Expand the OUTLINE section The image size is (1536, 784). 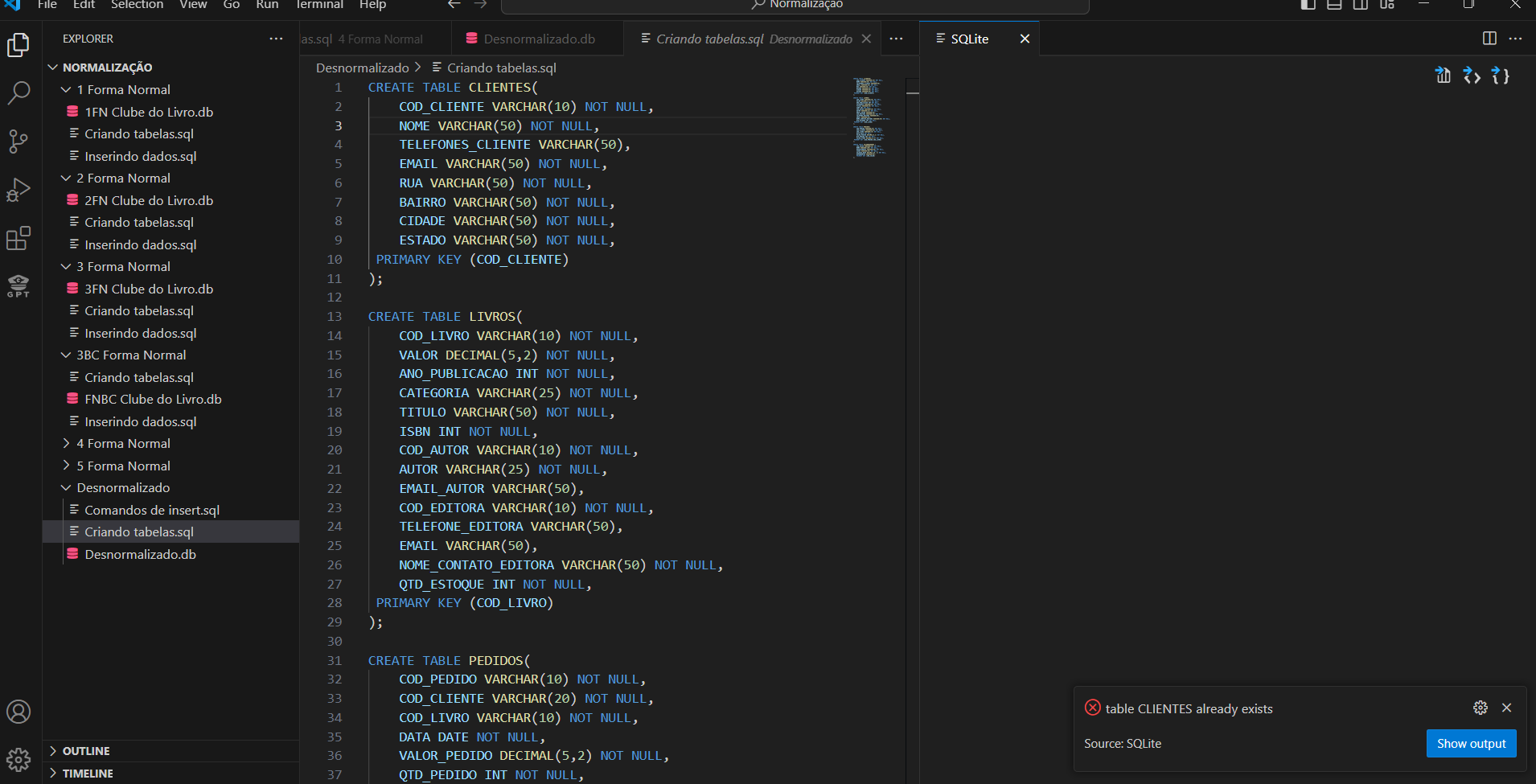pos(170,751)
